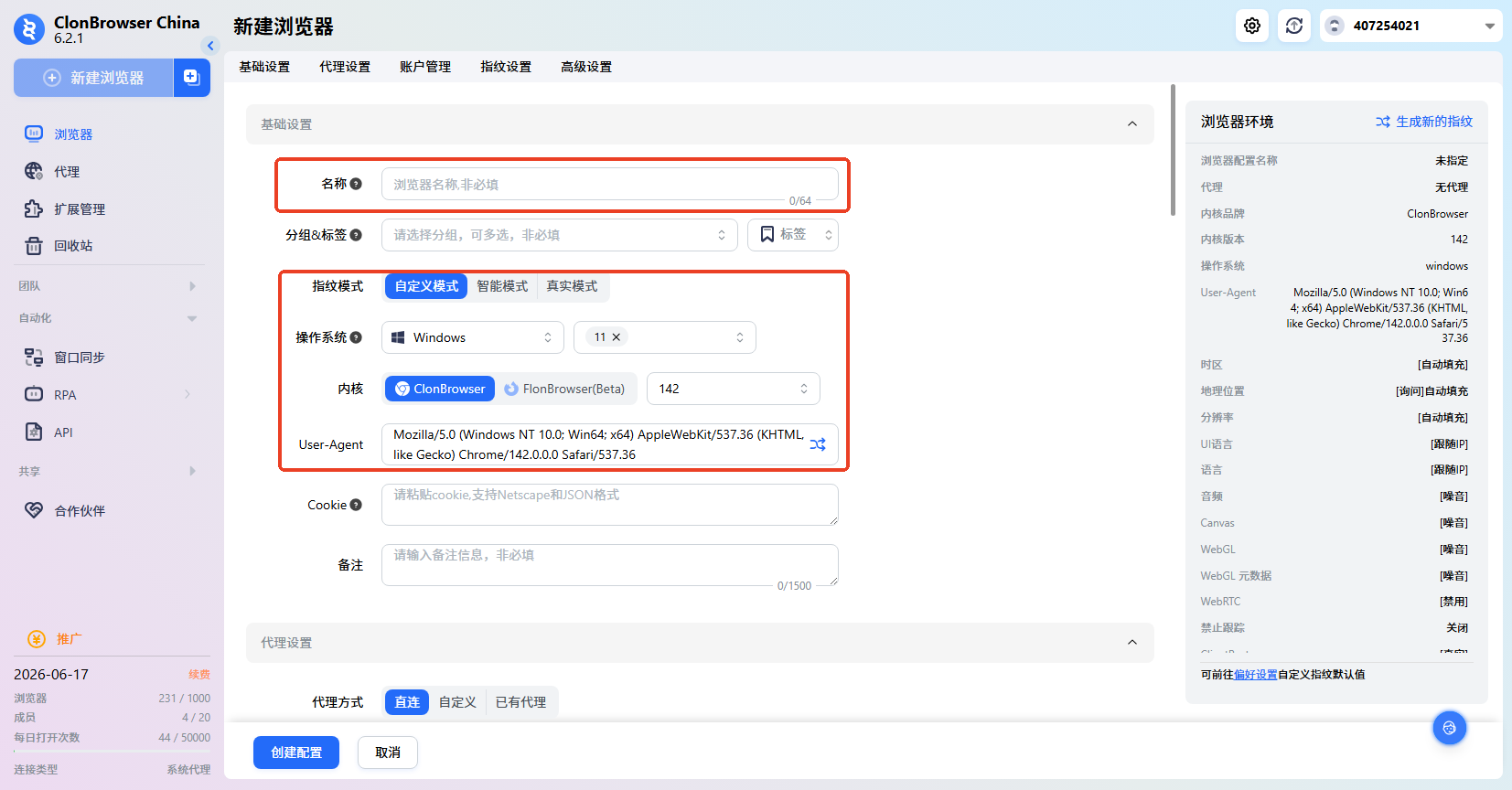Select 真实模式 fingerprint mode
The height and width of the screenshot is (790, 1512).
pos(572,286)
